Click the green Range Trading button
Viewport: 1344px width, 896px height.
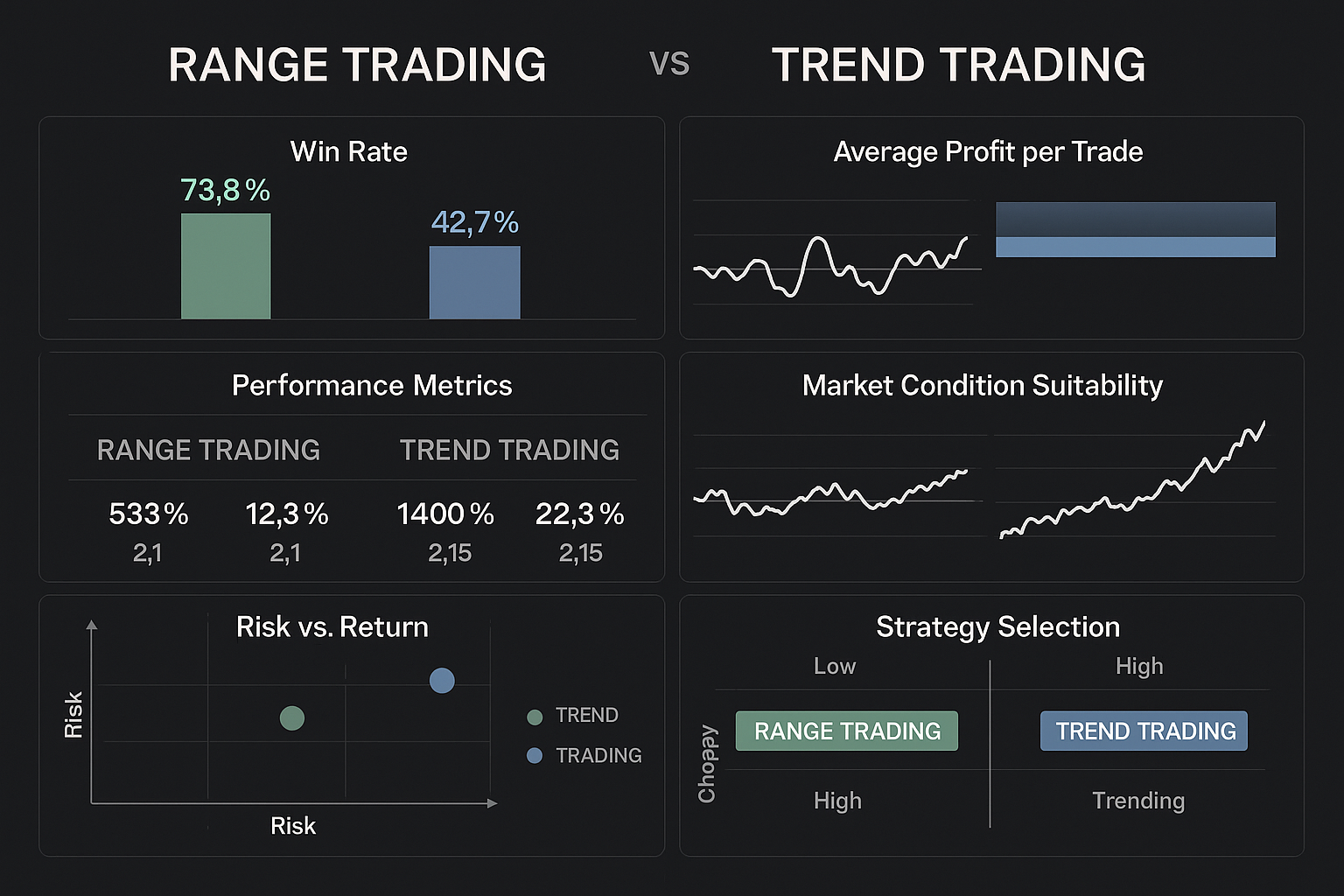tap(846, 731)
